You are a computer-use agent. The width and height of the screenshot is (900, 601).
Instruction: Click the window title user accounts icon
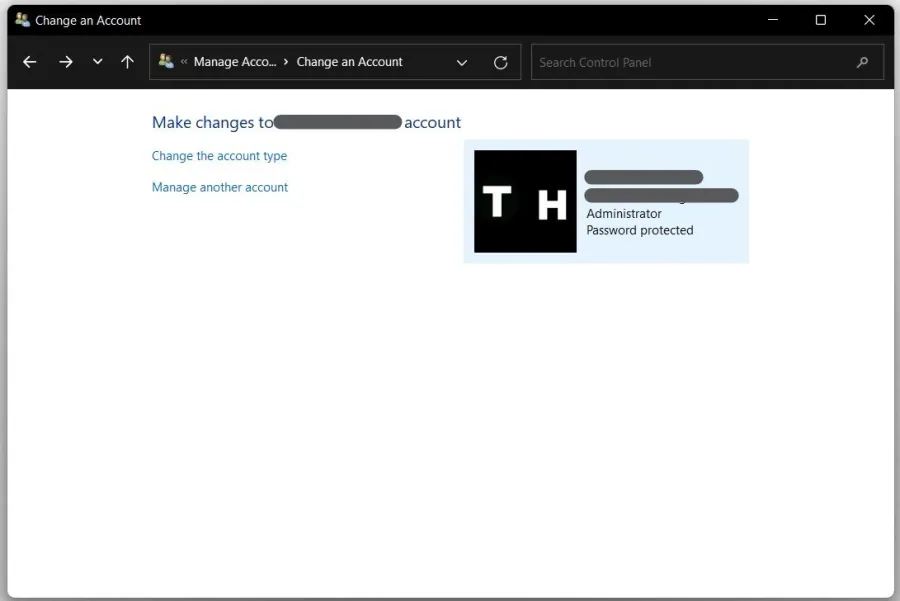coord(22,20)
